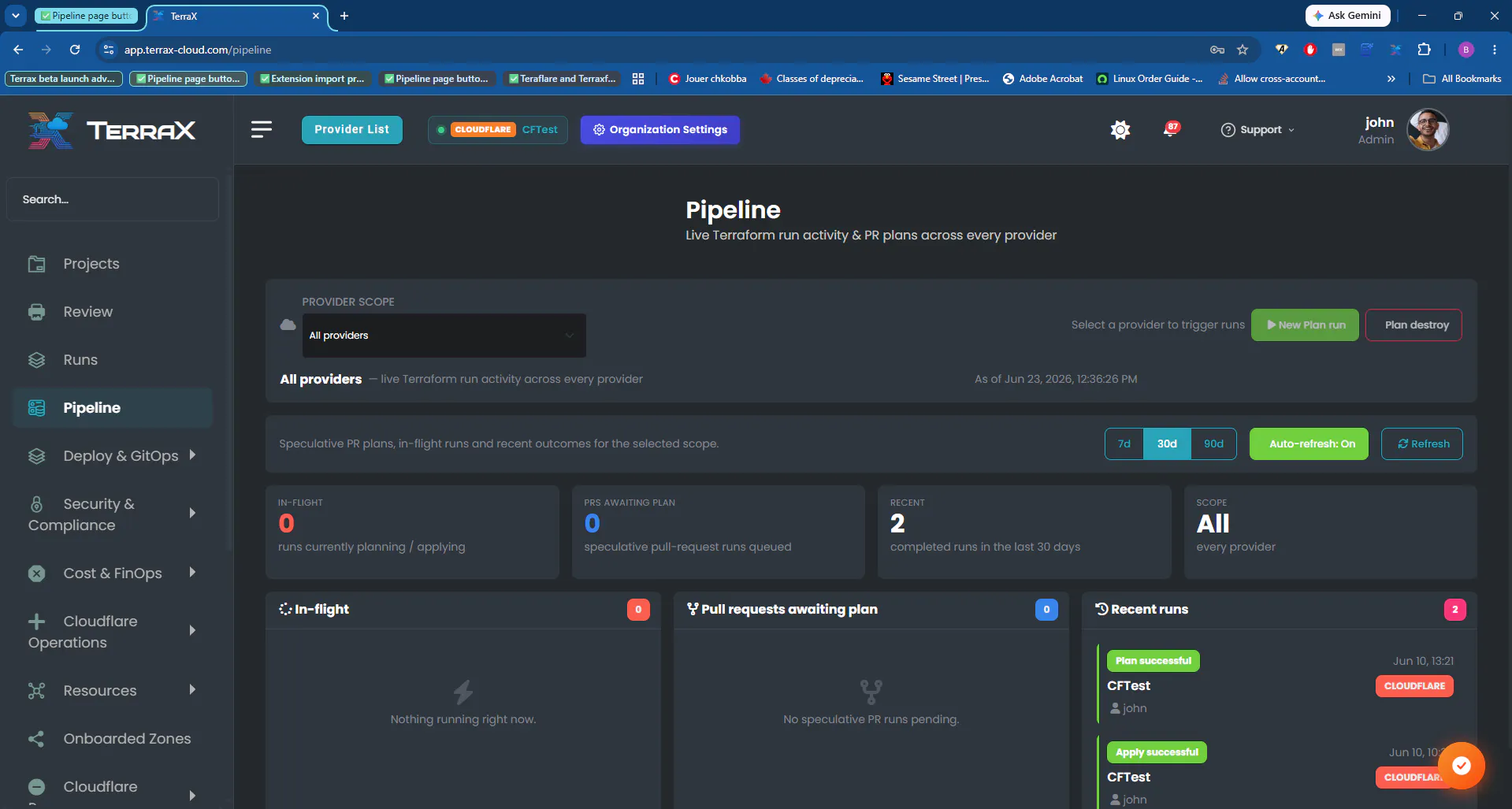Viewport: 1512px width, 809px height.
Task: Open the Support dropdown menu
Action: 1258,130
